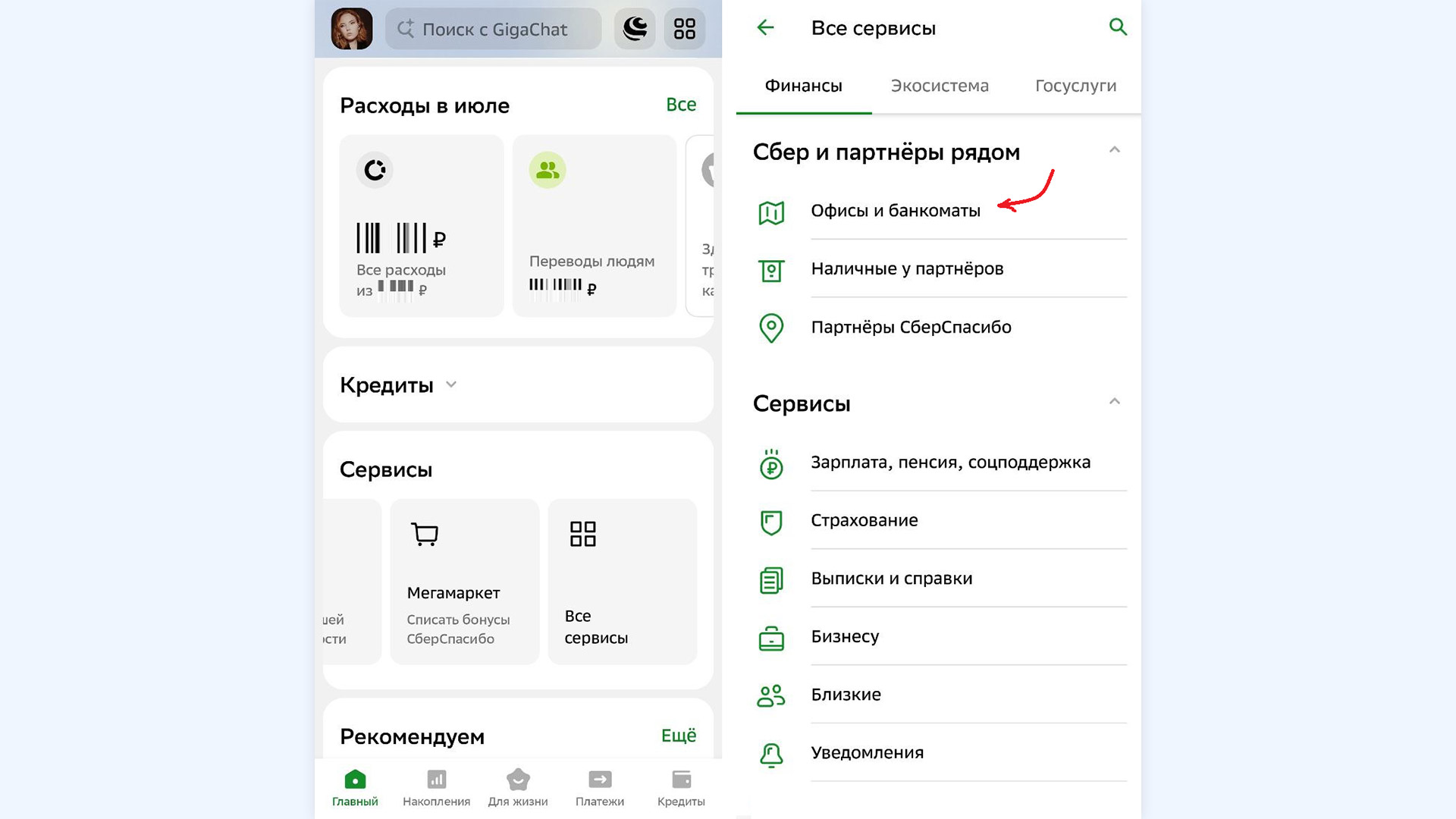The width and height of the screenshot is (1456, 819).
Task: Tap the GigaChat search field
Action: tap(493, 29)
